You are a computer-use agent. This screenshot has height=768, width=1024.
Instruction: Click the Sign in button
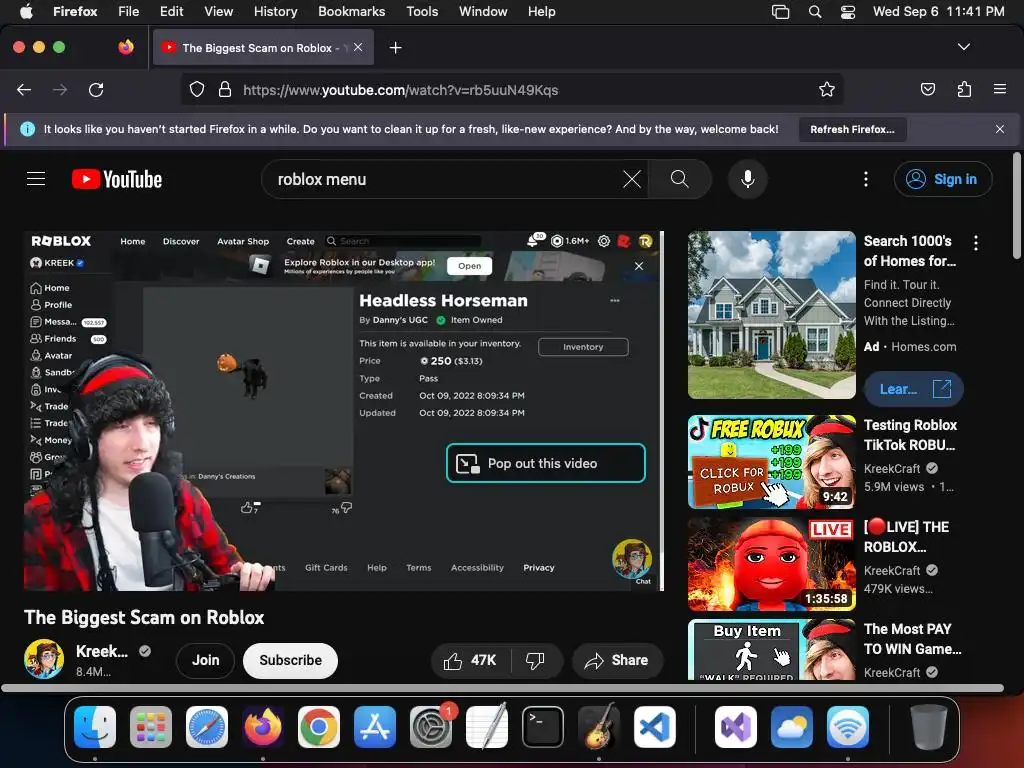[x=943, y=179]
